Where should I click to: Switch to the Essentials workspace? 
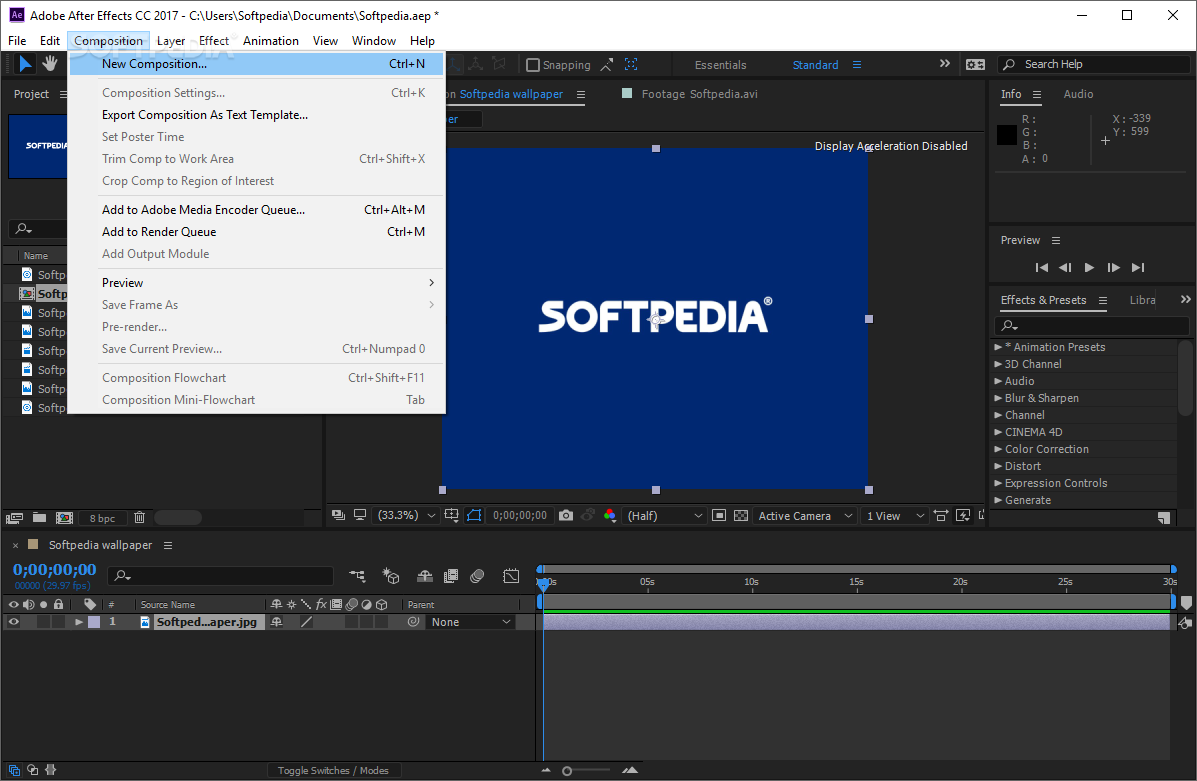point(720,65)
